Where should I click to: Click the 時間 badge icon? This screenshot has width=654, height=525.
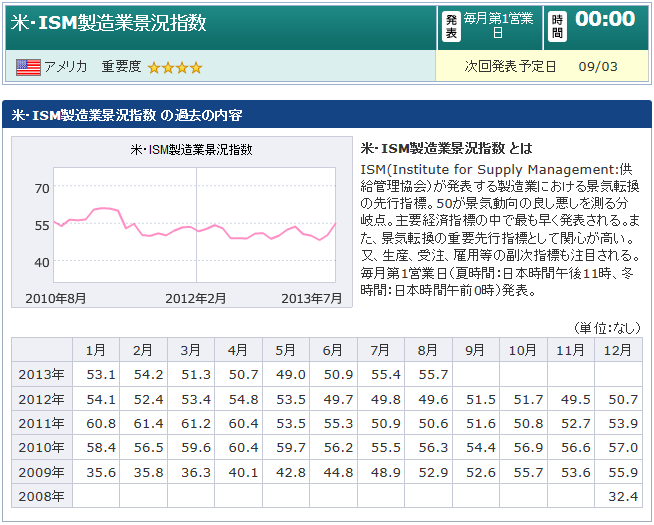tap(557, 26)
